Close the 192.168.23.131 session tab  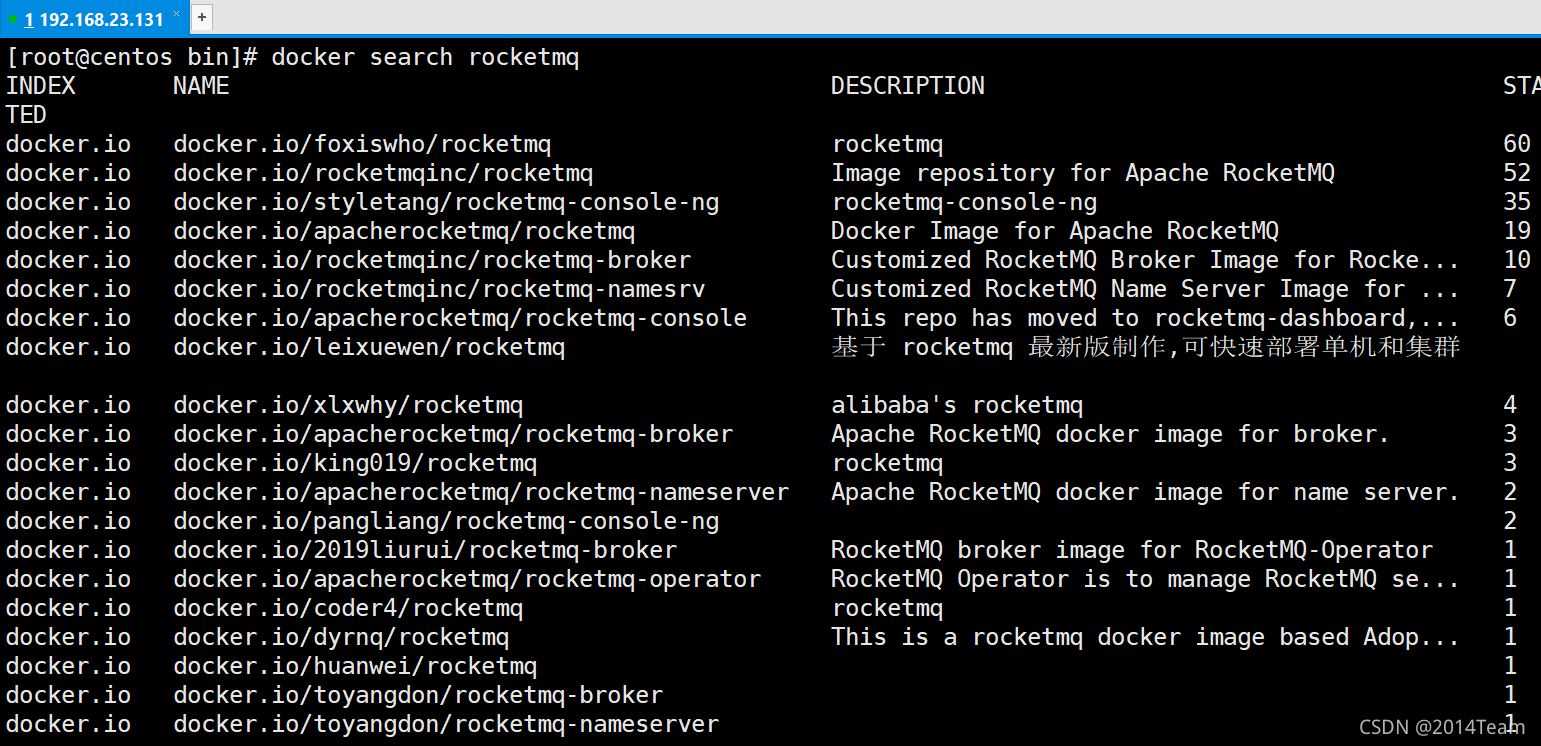pyautogui.click(x=177, y=15)
